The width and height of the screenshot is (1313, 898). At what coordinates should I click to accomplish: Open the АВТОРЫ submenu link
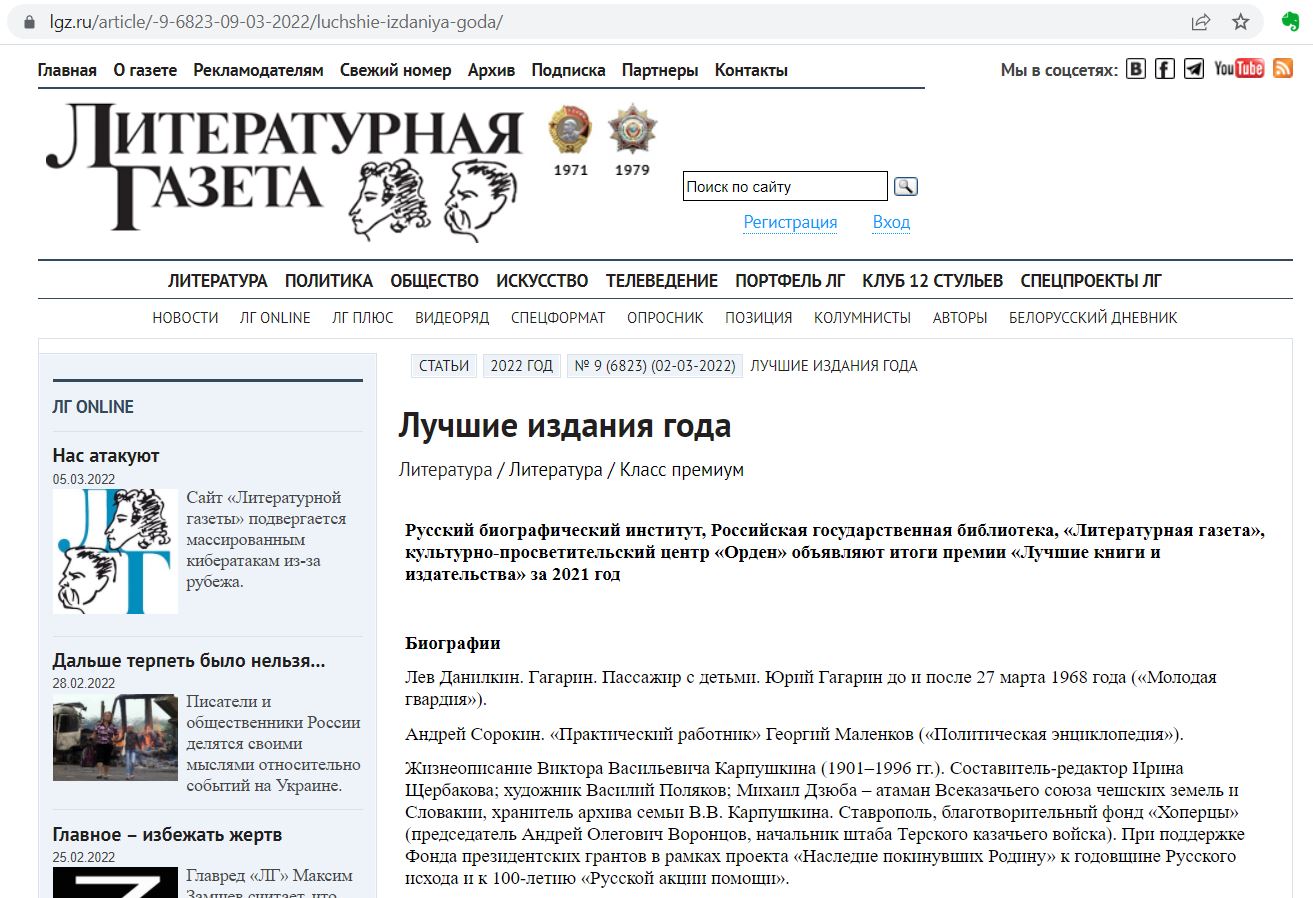(x=960, y=318)
